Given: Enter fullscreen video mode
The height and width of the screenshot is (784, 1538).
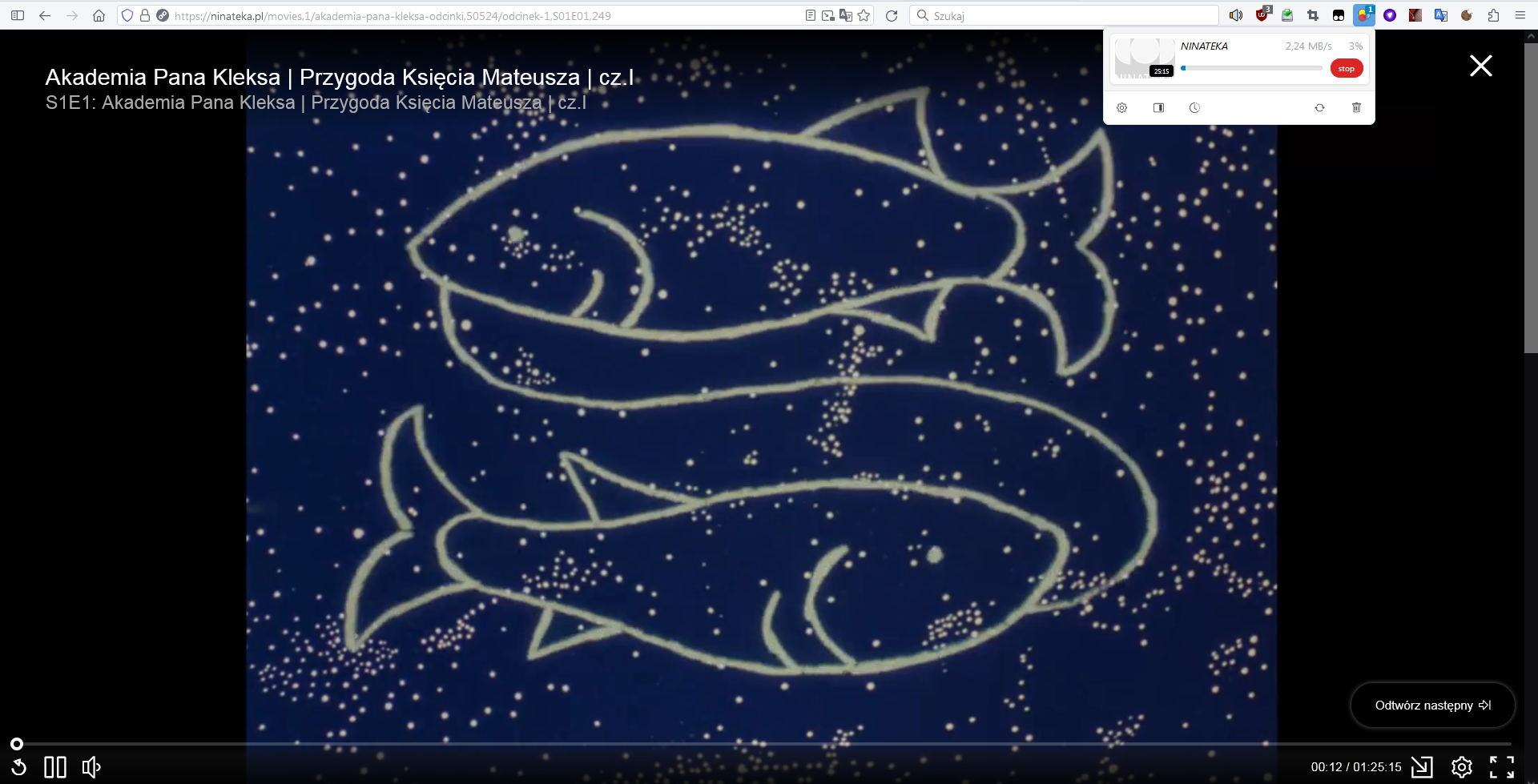Looking at the screenshot, I should [x=1501, y=767].
